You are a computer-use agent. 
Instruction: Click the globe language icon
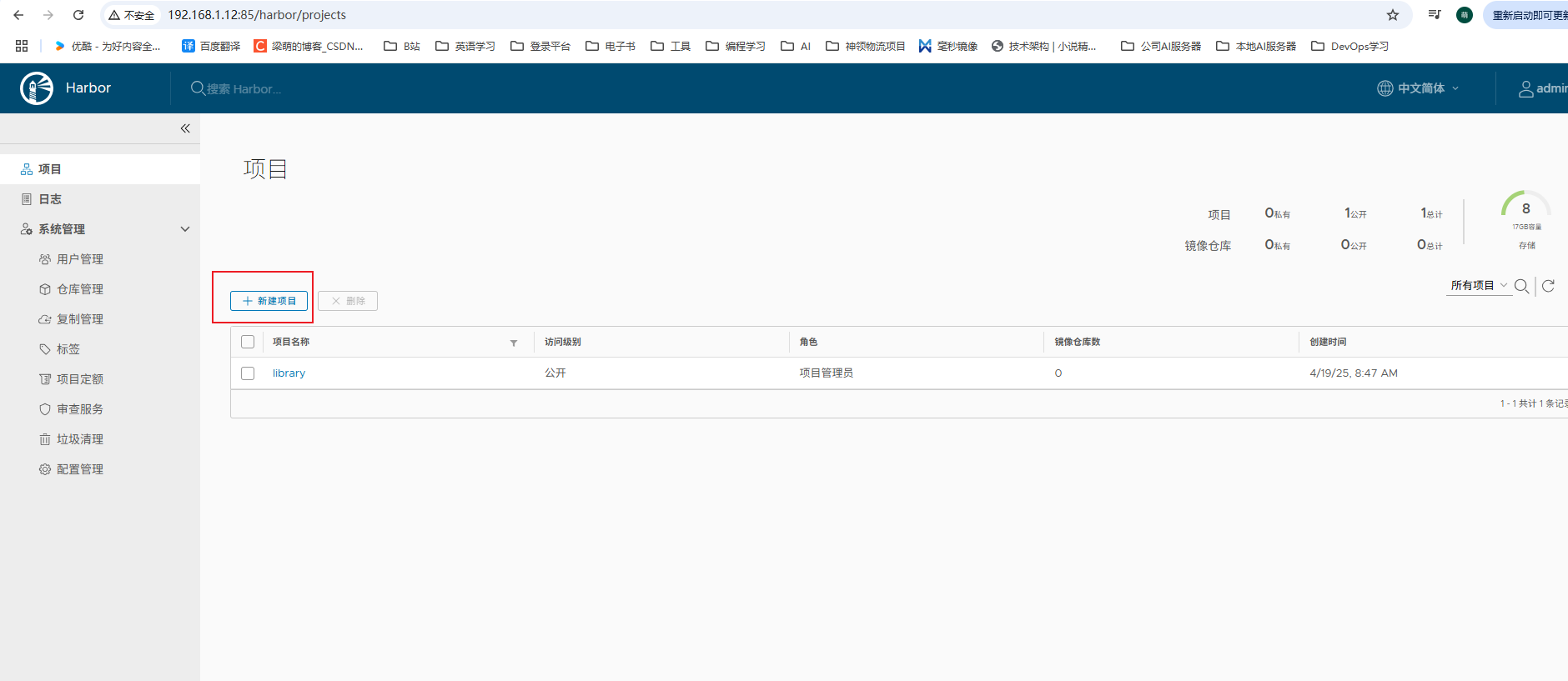(1385, 88)
